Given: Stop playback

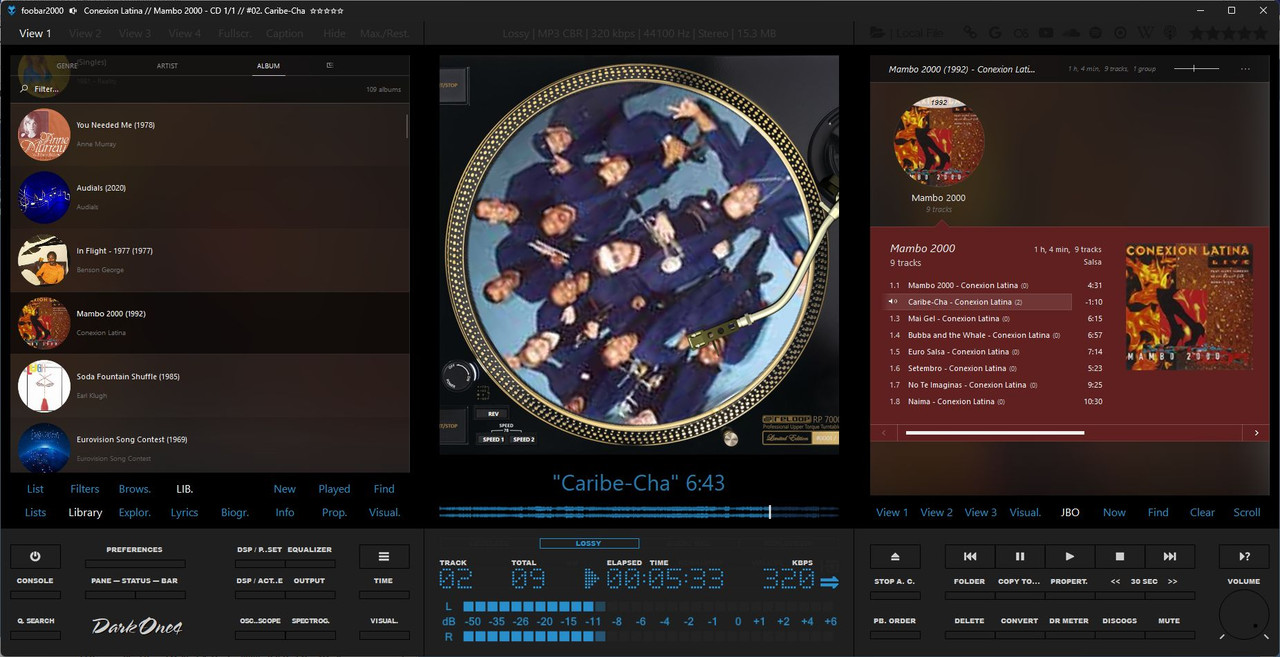Looking at the screenshot, I should (x=1120, y=557).
